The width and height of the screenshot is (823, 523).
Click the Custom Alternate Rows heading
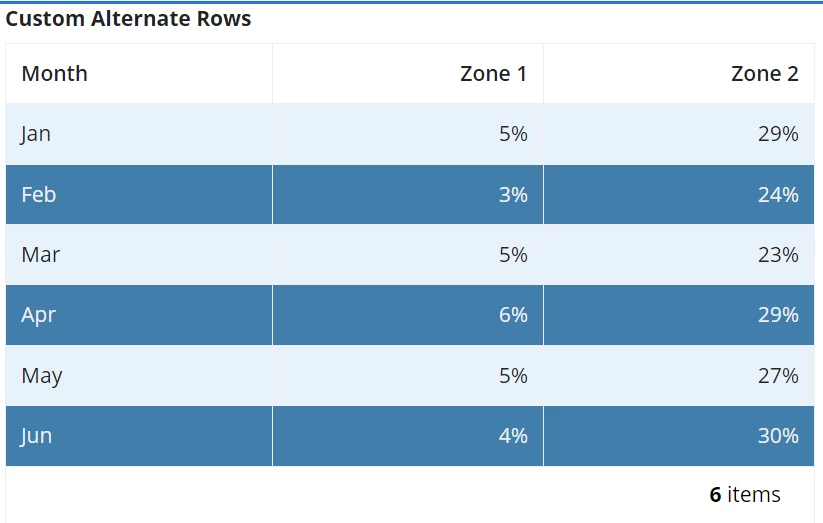point(128,19)
